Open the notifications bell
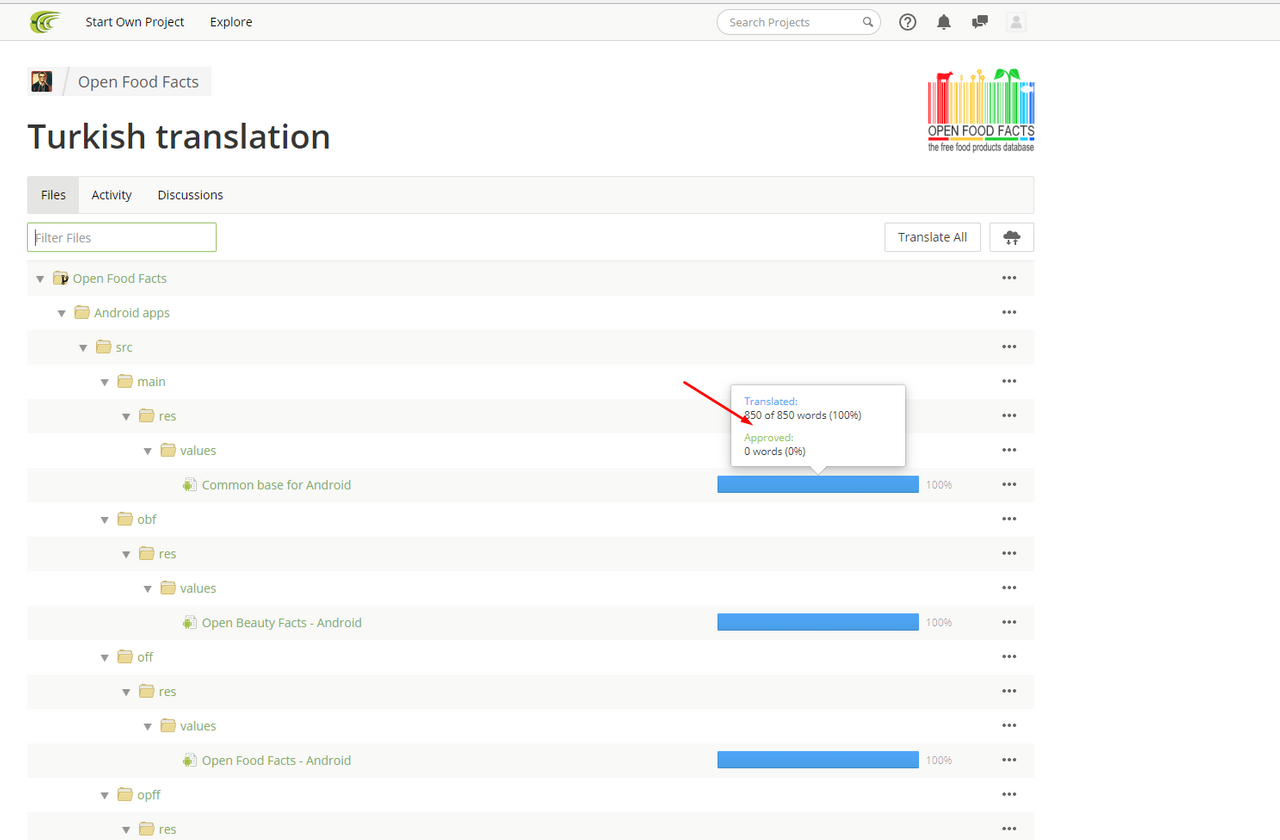Viewport: 1280px width, 840px height. coord(944,22)
